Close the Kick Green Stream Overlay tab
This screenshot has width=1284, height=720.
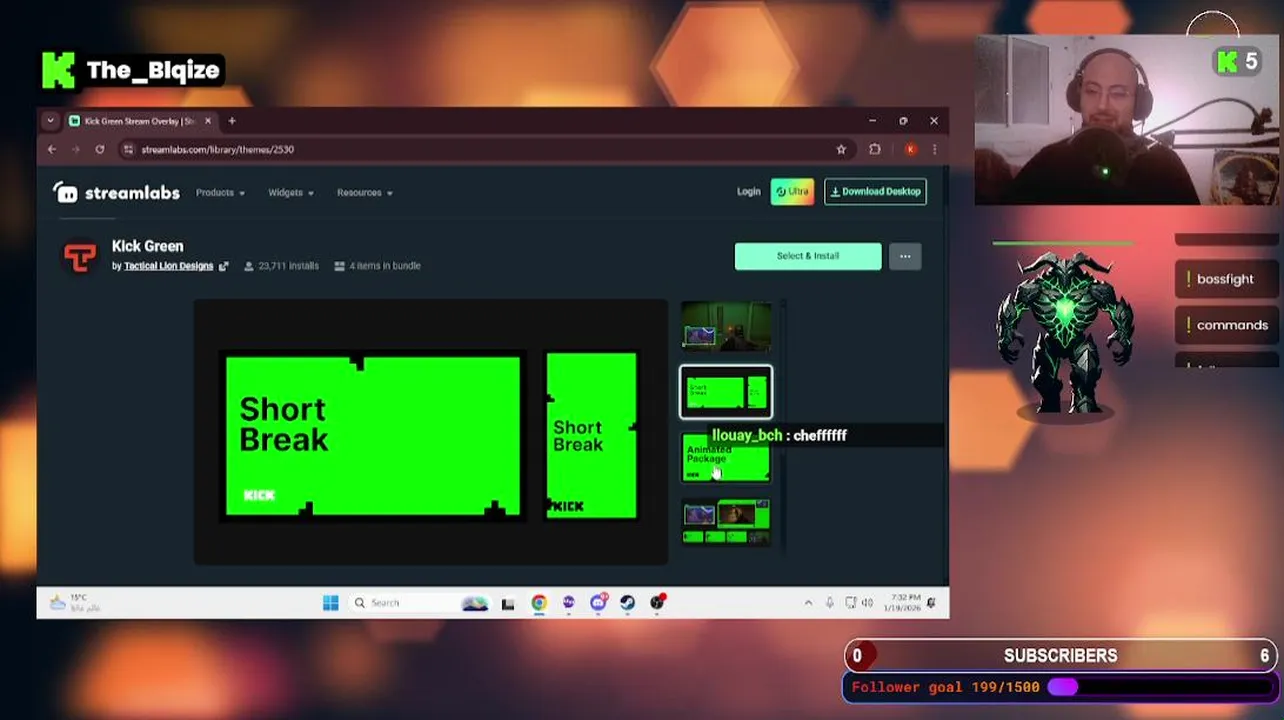pyautogui.click(x=208, y=121)
